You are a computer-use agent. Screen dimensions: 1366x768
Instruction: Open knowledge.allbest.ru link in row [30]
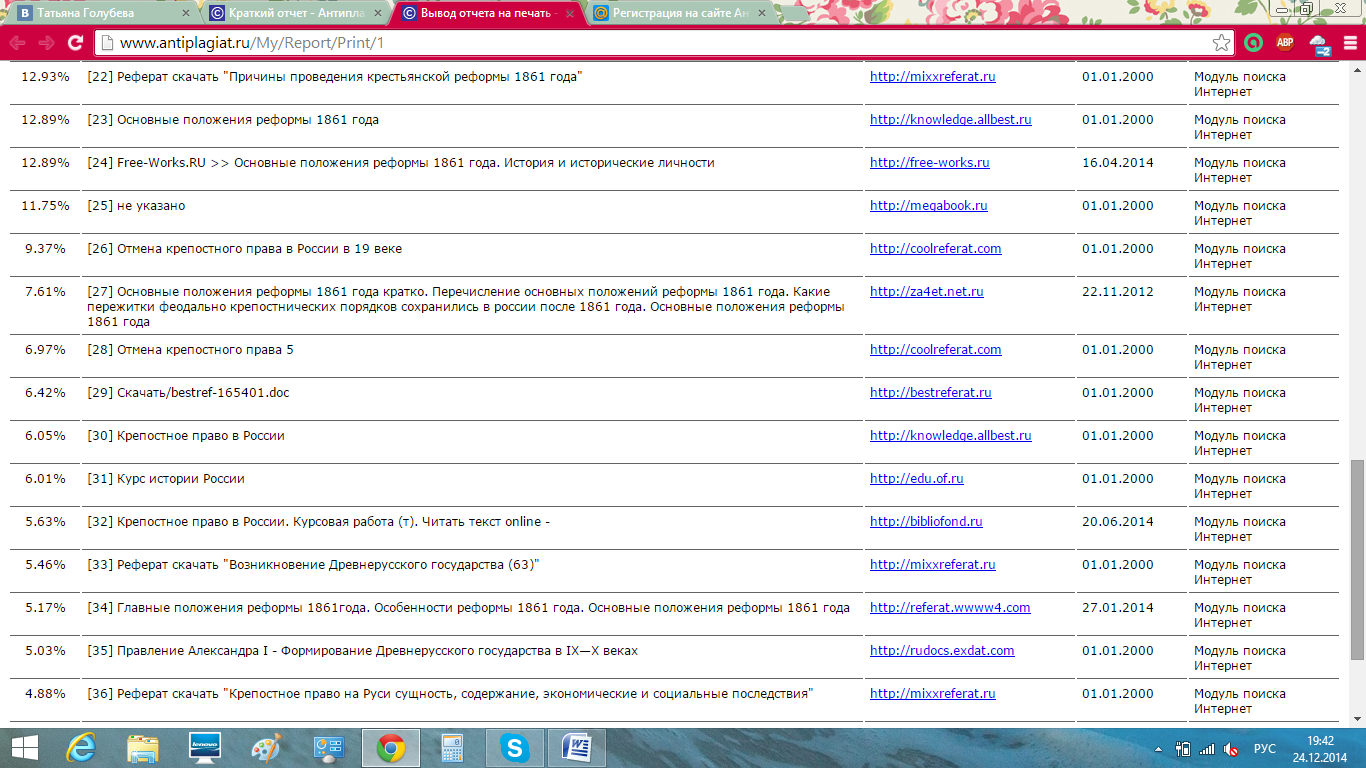coord(950,436)
